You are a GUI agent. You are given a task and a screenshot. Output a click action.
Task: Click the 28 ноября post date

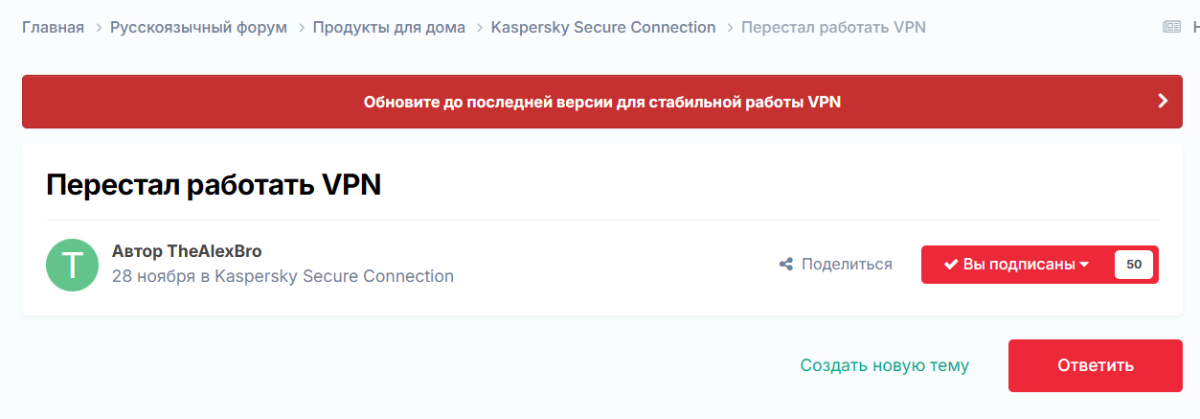click(153, 276)
